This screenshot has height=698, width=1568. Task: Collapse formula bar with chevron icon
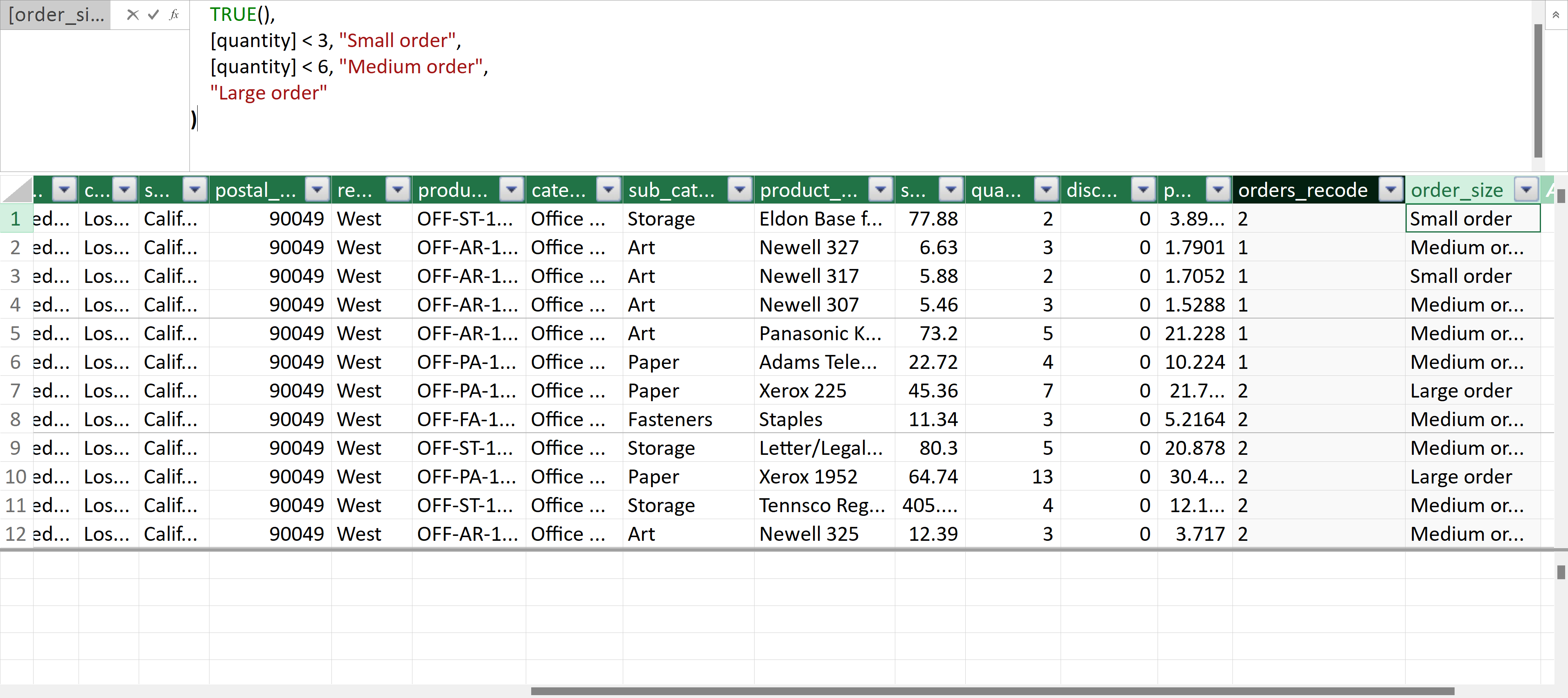1555,15
